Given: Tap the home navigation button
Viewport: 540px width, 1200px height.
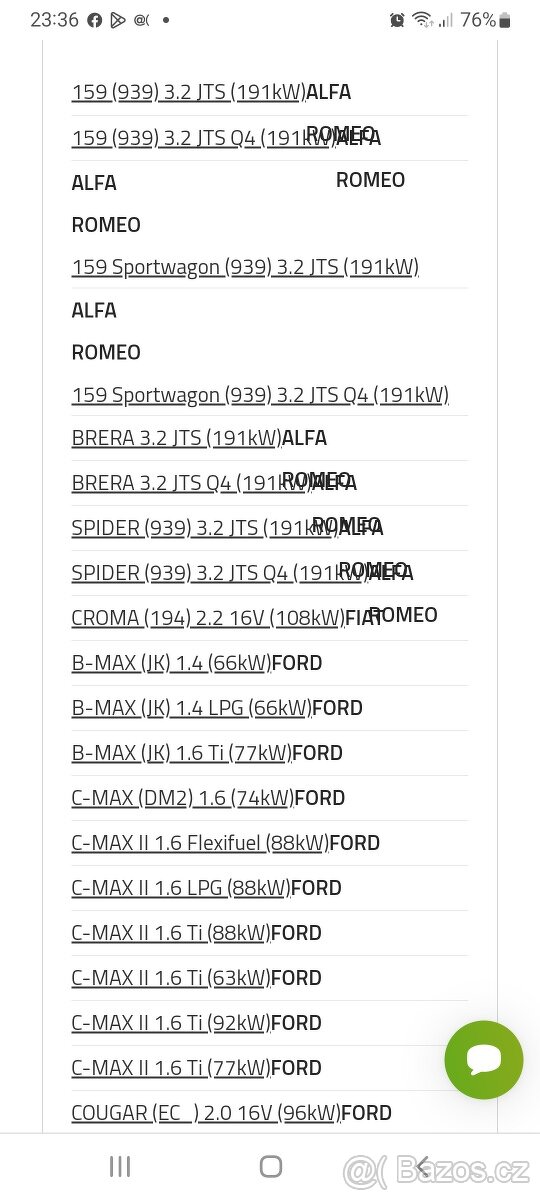Looking at the screenshot, I should pyautogui.click(x=270, y=1166).
